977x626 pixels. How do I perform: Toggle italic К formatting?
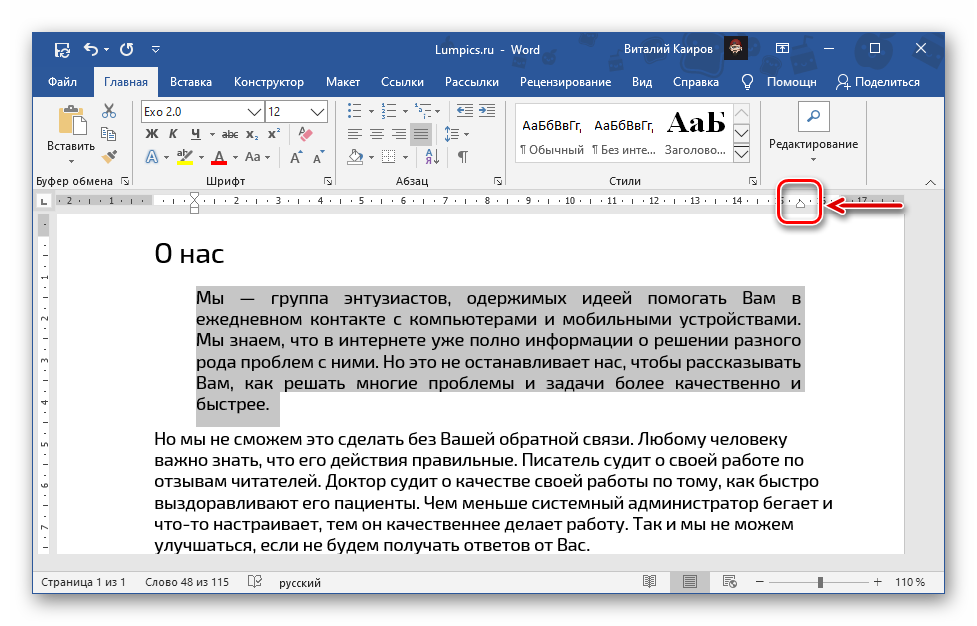coord(173,134)
